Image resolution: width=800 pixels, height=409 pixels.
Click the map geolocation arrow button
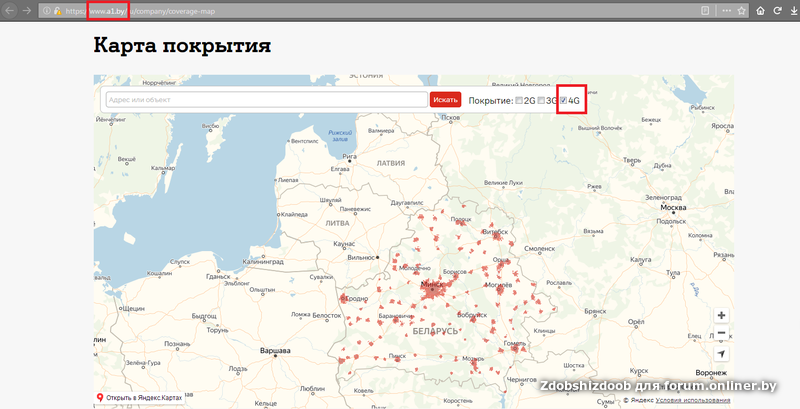pyautogui.click(x=721, y=354)
